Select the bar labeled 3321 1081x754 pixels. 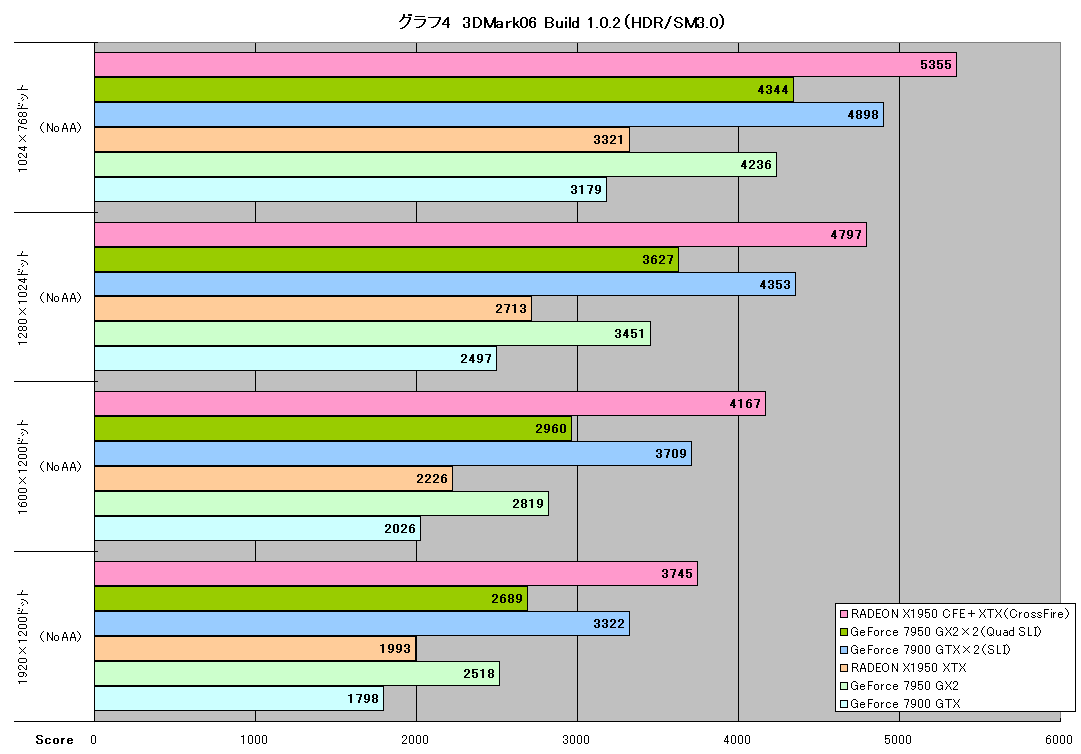click(362, 140)
